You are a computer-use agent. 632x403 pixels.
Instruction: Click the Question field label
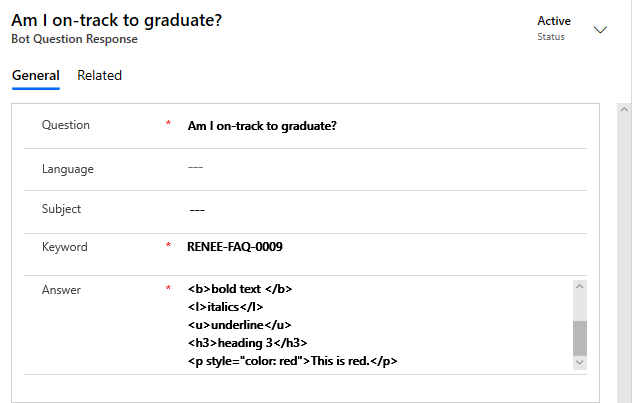click(66, 126)
